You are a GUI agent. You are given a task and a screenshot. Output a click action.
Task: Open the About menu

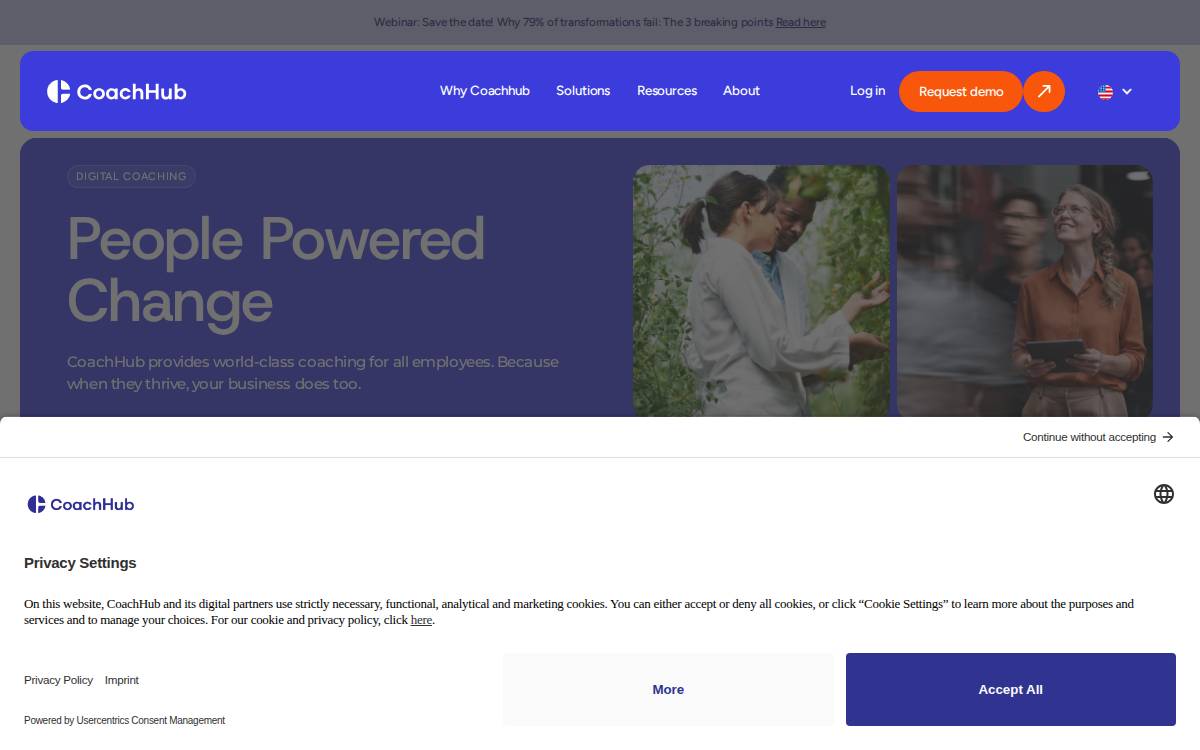[x=741, y=91]
